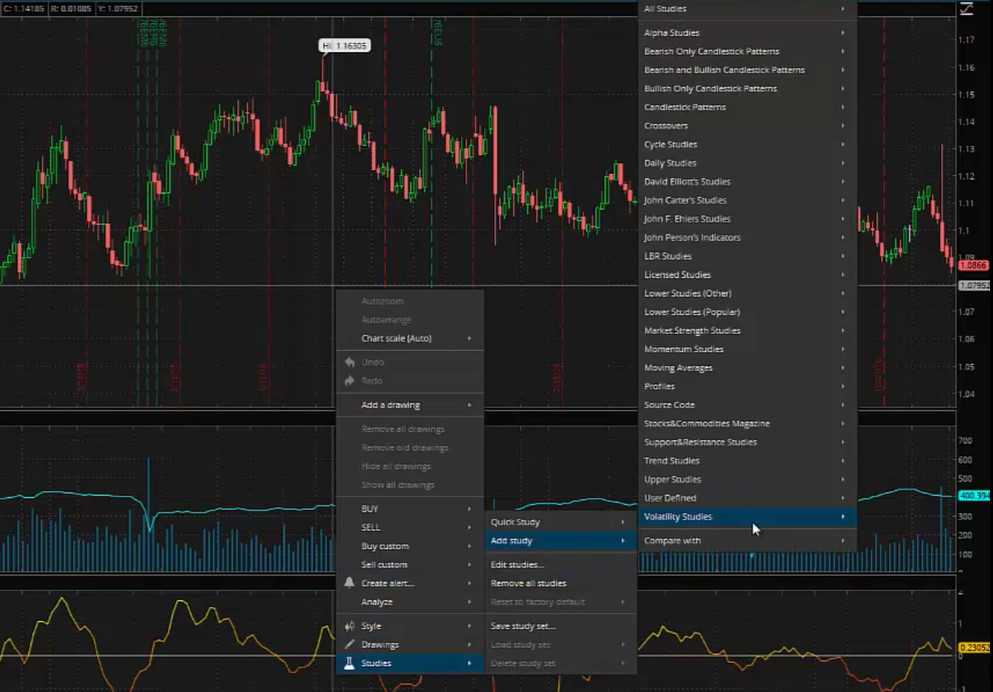The height and width of the screenshot is (692, 993).
Task: Click the Studies flask icon
Action: pyautogui.click(x=349, y=663)
